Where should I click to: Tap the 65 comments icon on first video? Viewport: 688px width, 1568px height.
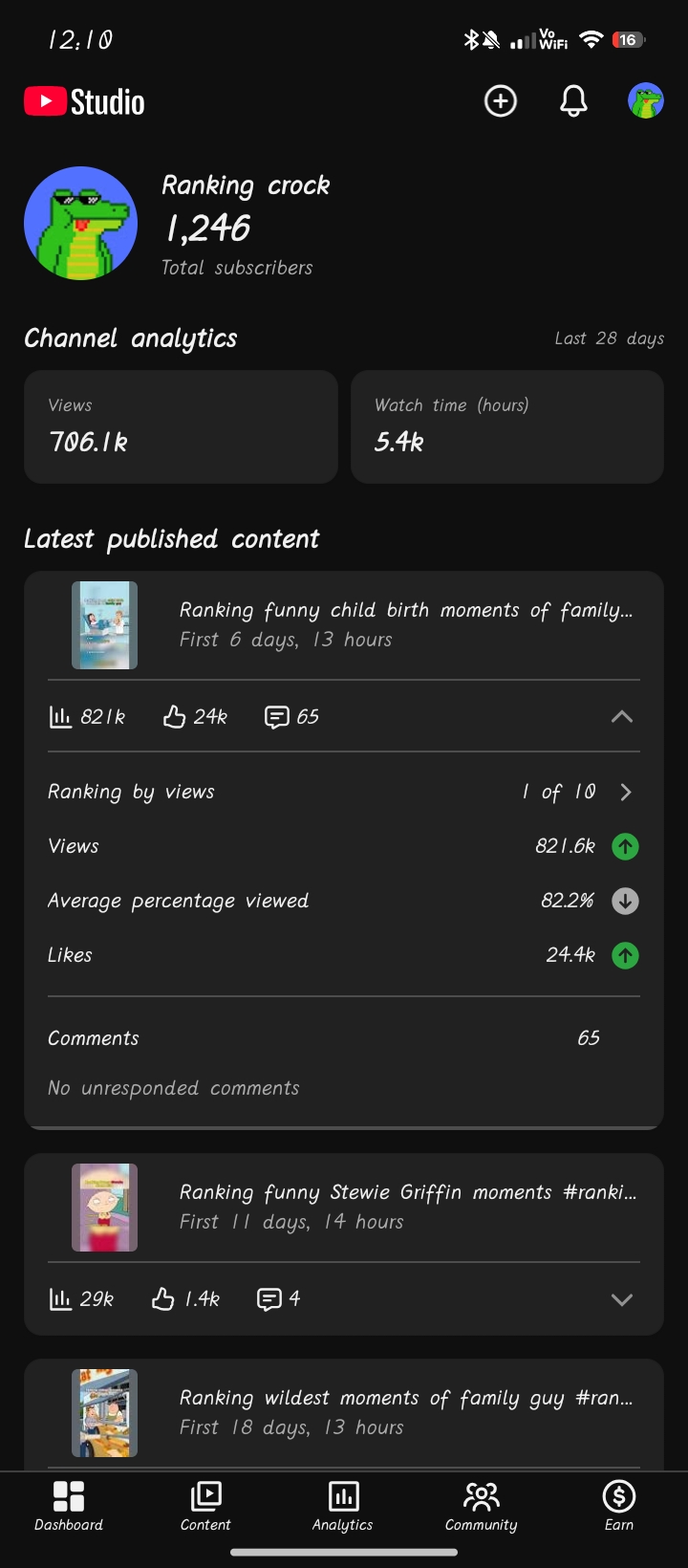pos(276,717)
